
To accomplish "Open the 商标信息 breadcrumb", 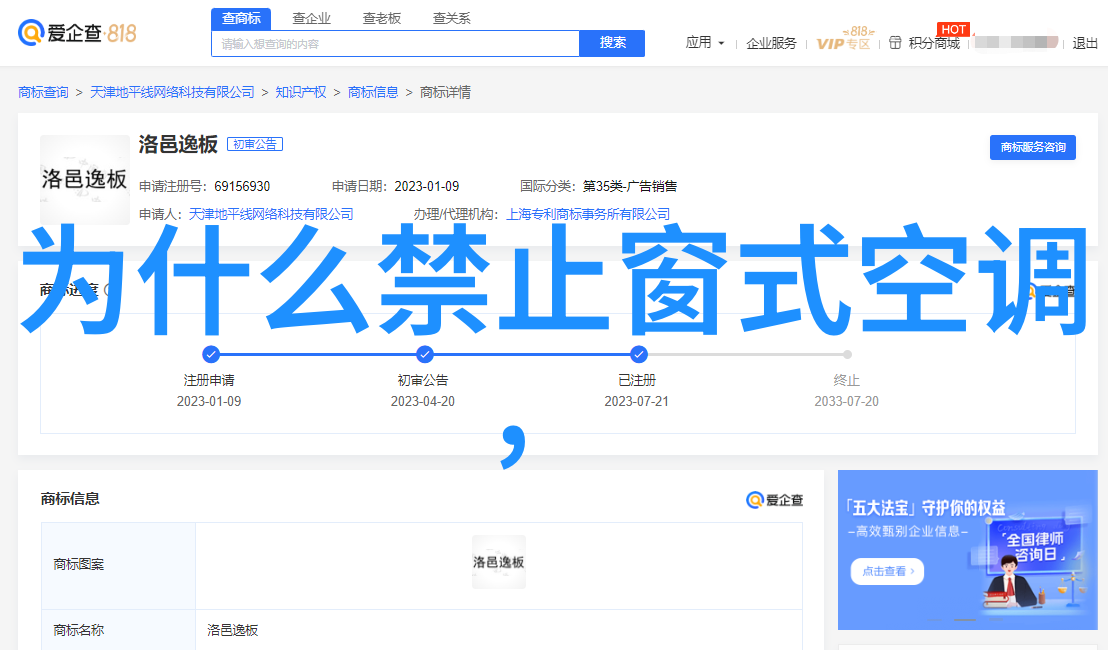I will (x=373, y=93).
